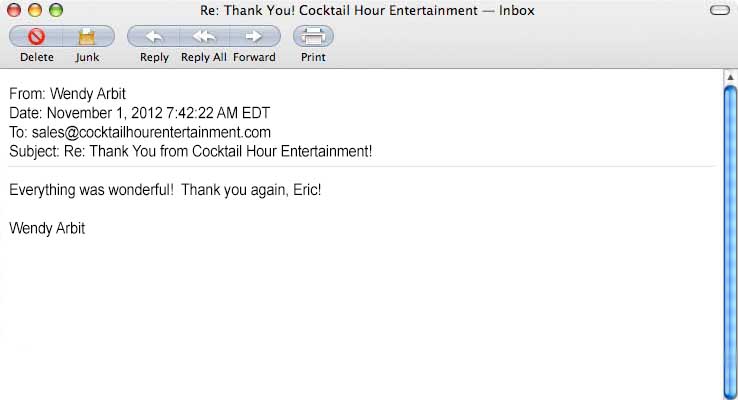
Task: Zoom the window with the green button
Action: coord(56,10)
